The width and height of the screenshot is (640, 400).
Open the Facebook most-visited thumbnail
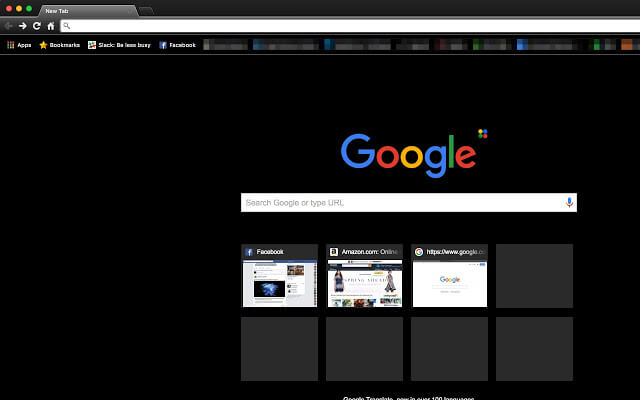[x=280, y=276]
